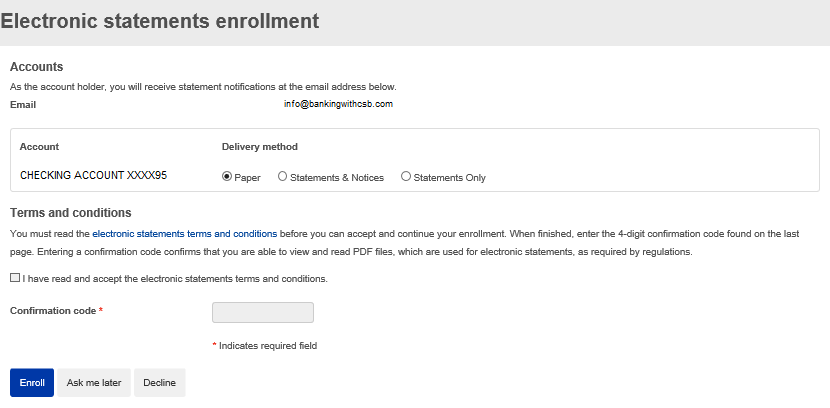
Task: Click the Account column header
Action: (39, 147)
